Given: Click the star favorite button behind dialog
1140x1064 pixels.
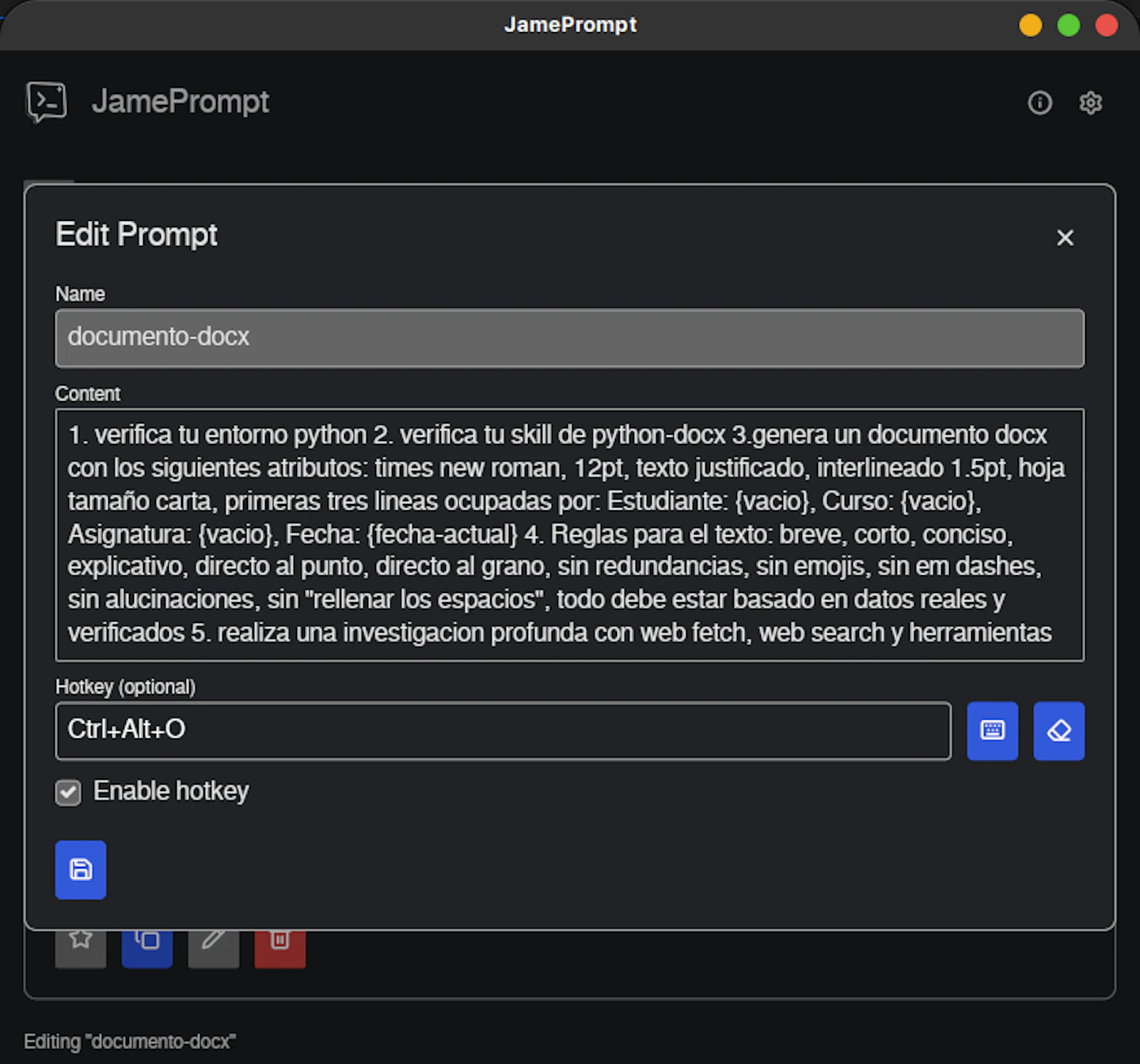Looking at the screenshot, I should [x=81, y=948].
